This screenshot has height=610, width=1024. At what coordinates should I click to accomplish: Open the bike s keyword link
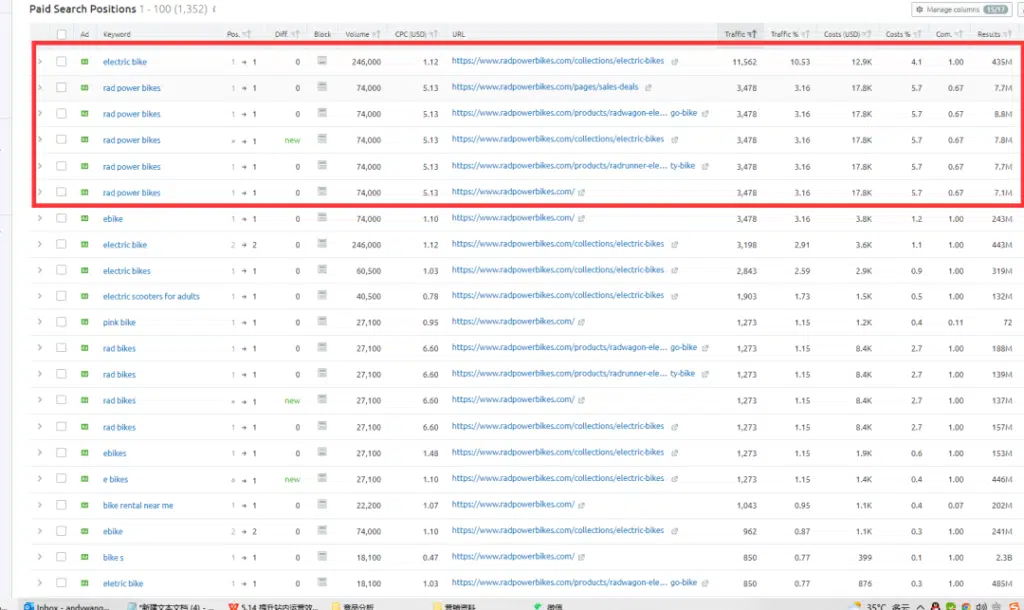113,558
